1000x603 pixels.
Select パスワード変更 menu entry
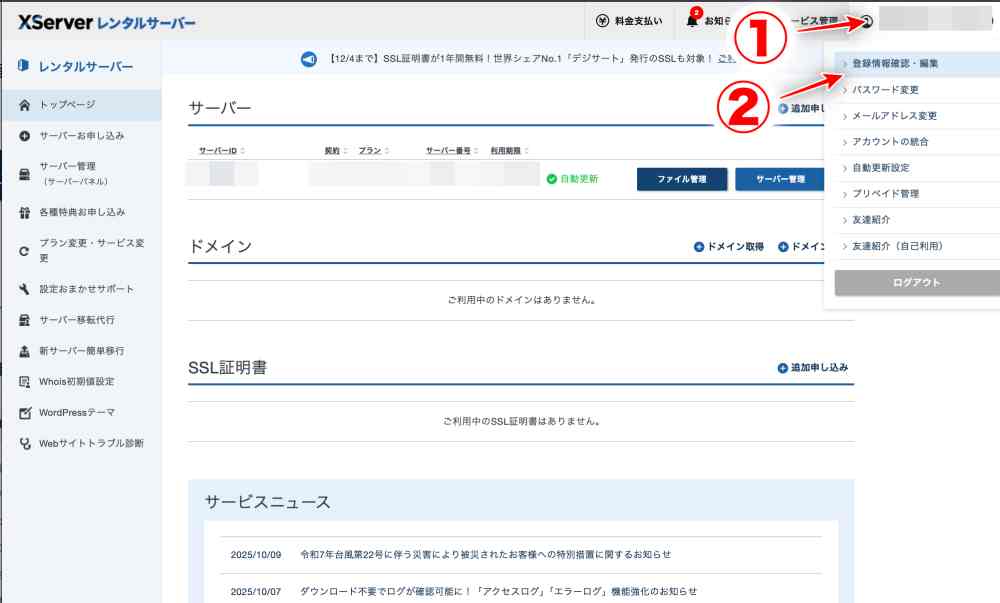[885, 90]
